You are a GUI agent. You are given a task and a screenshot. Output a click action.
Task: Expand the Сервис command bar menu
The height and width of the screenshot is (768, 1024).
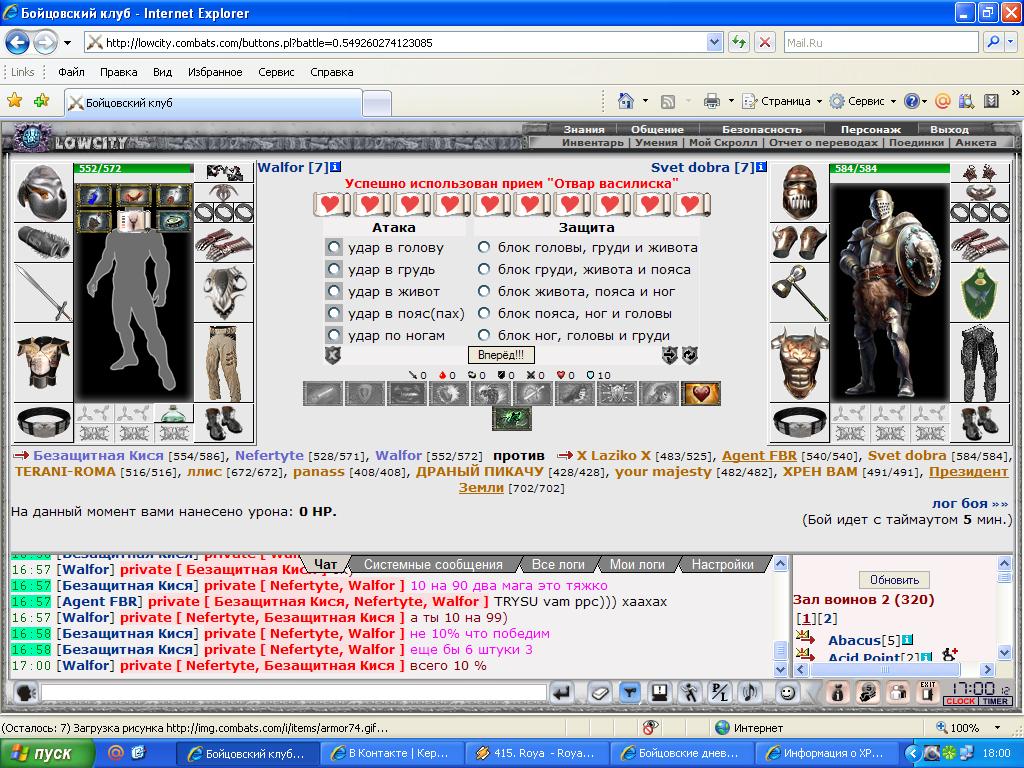[x=862, y=101]
